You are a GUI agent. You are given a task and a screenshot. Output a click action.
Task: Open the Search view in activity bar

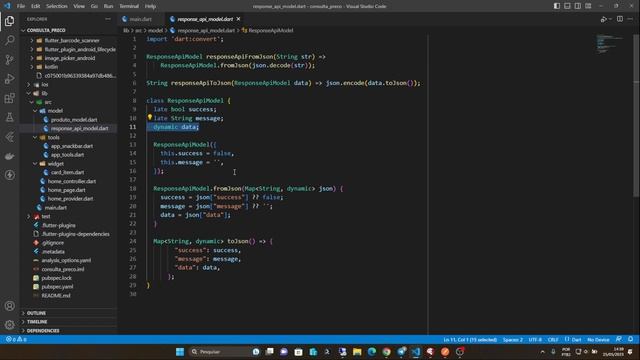(x=9, y=40)
